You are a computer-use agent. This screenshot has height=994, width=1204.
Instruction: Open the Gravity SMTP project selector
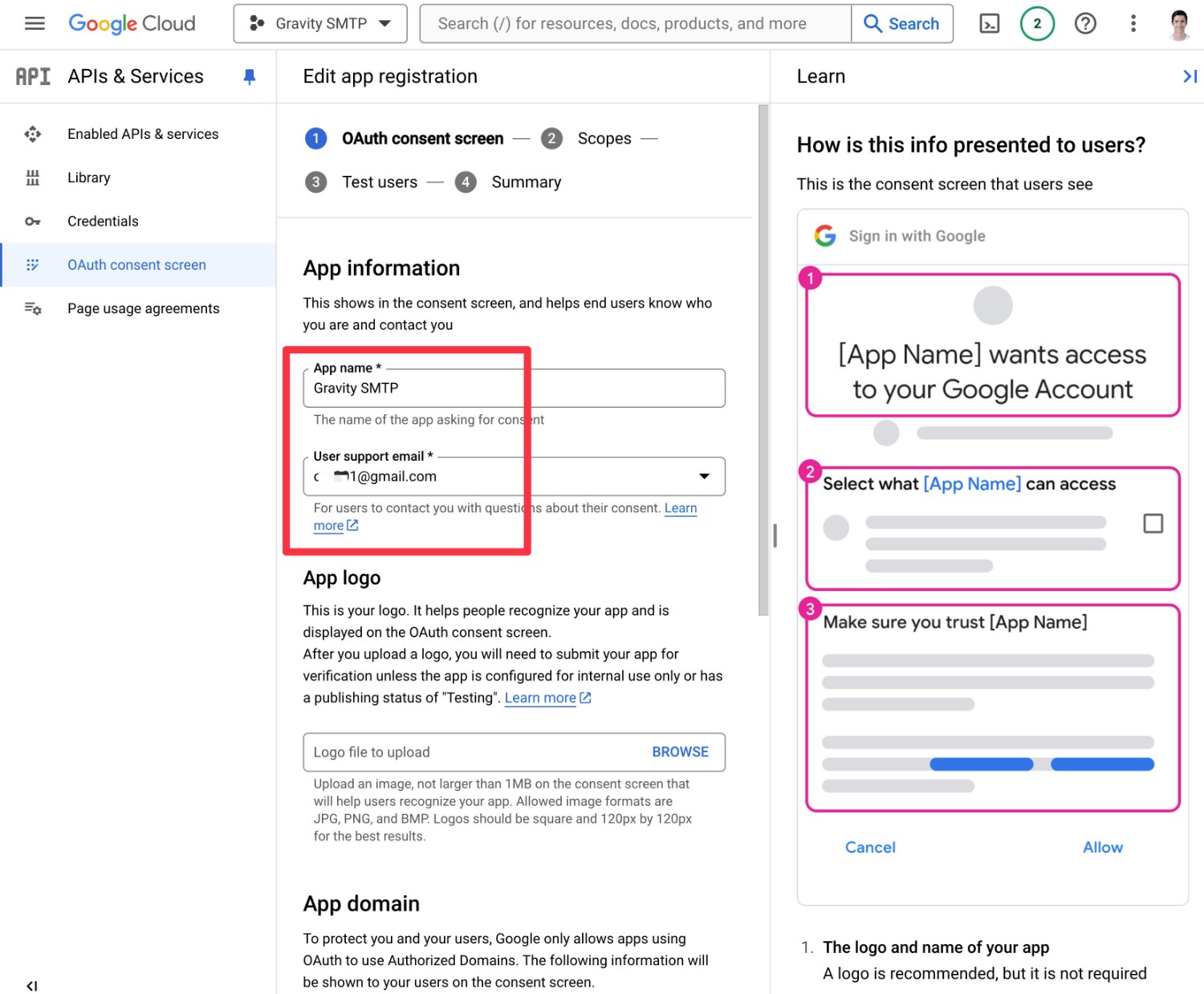pyautogui.click(x=320, y=23)
